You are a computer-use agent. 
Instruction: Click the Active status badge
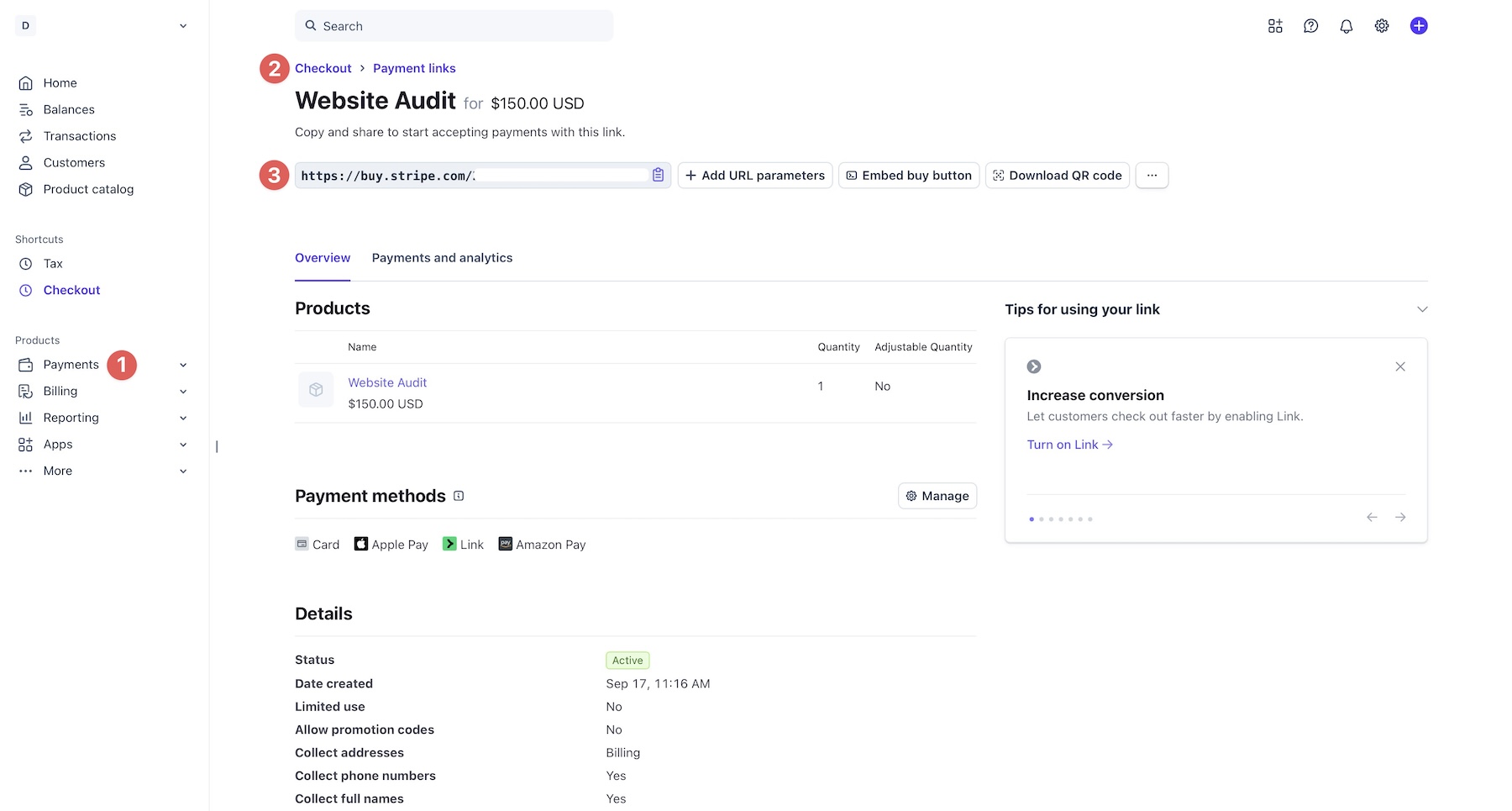click(x=627, y=661)
